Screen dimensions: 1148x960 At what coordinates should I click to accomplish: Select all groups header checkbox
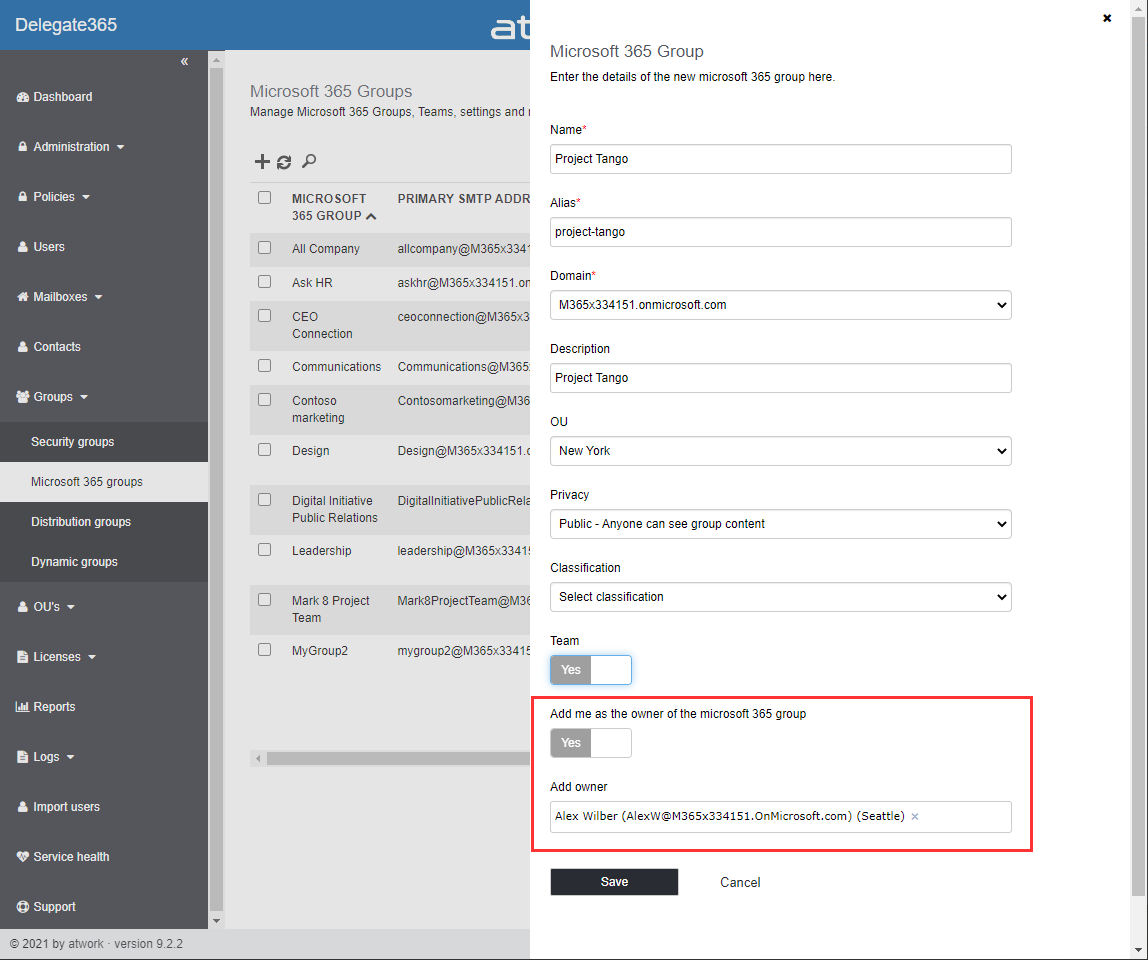coord(264,198)
